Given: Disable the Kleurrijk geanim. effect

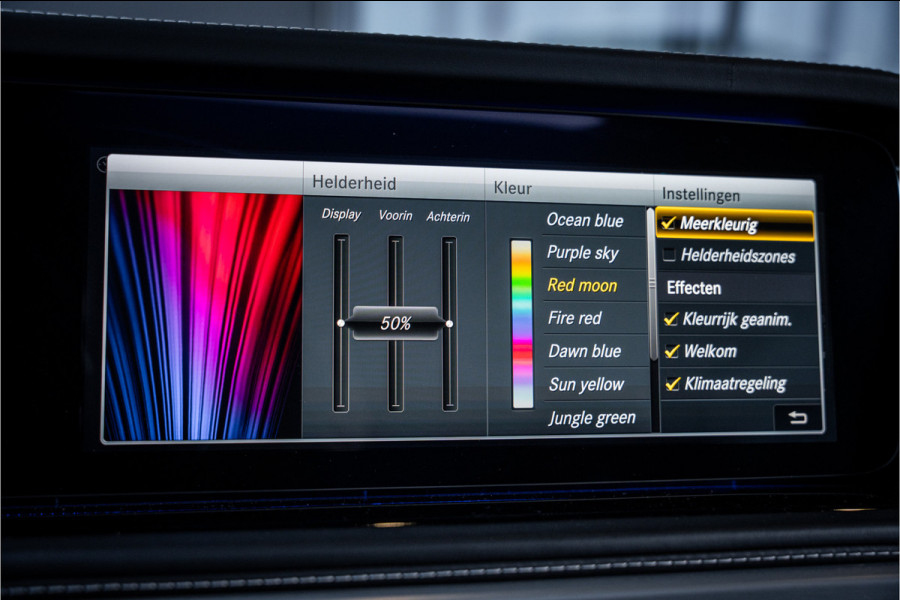Looking at the screenshot, I should click(672, 320).
